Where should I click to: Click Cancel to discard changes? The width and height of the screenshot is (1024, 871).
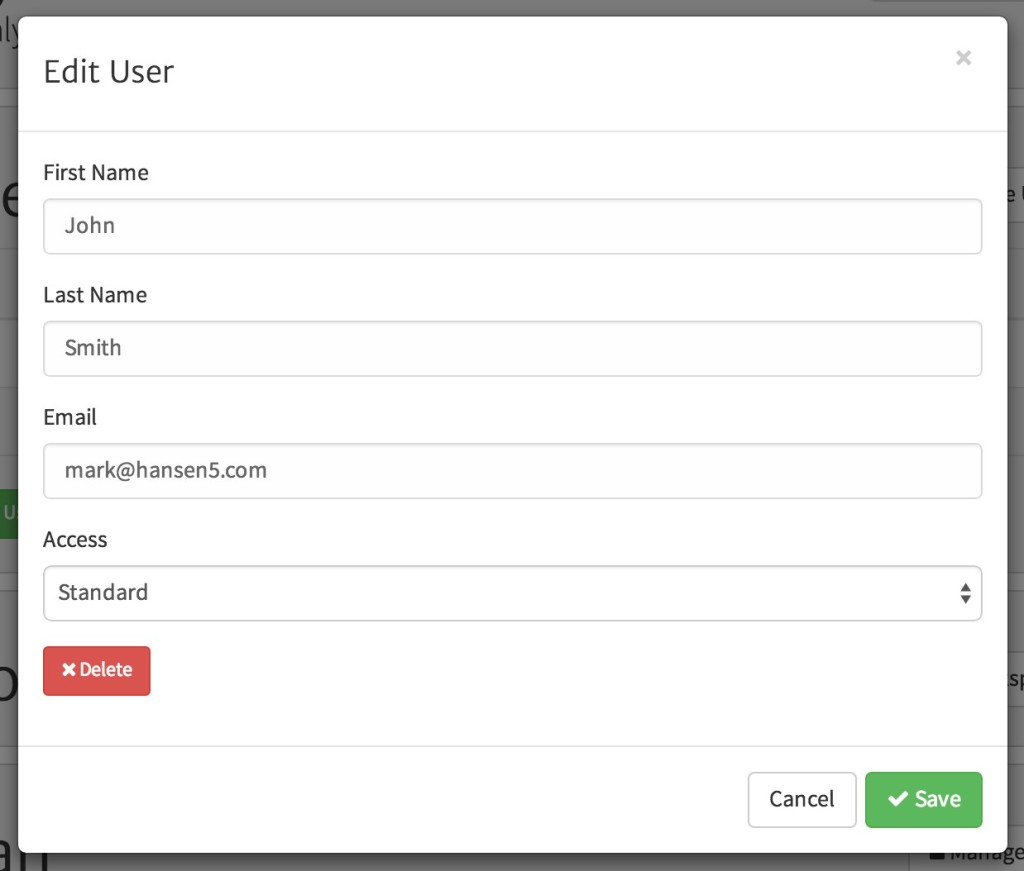tap(801, 799)
